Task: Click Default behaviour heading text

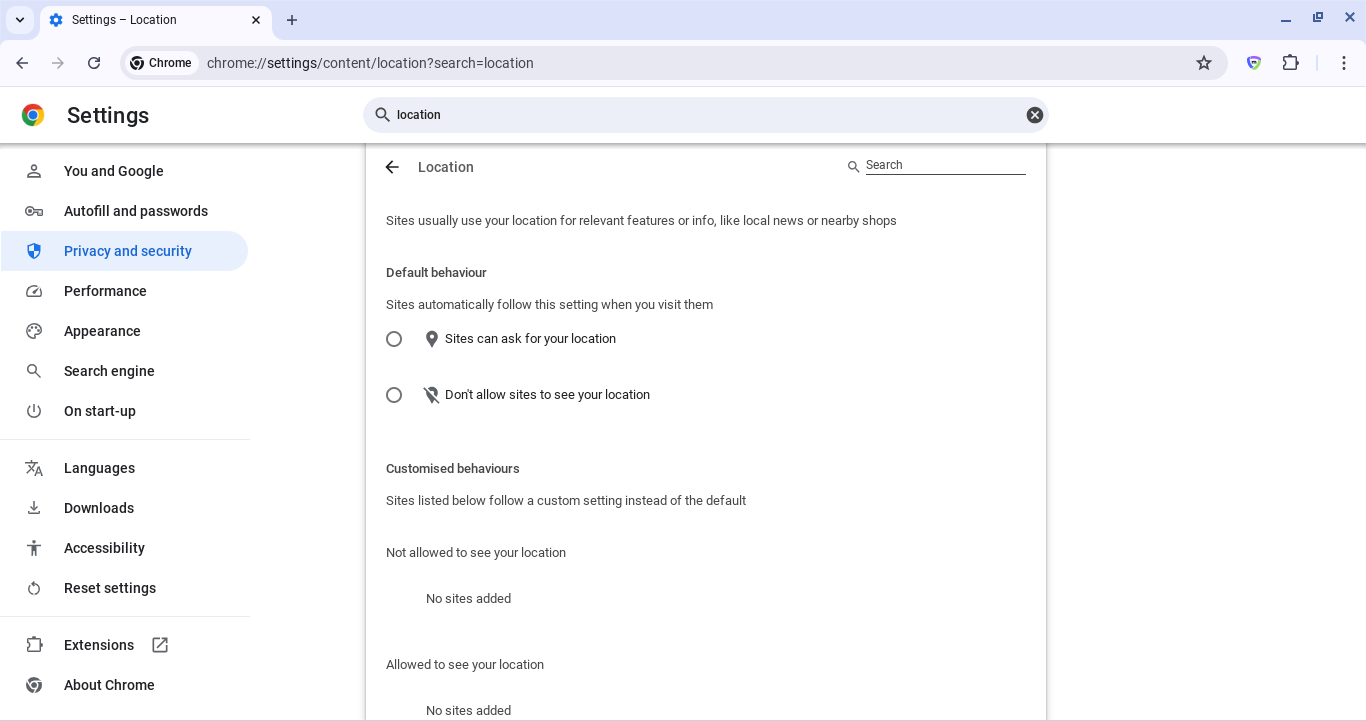Action: [436, 272]
